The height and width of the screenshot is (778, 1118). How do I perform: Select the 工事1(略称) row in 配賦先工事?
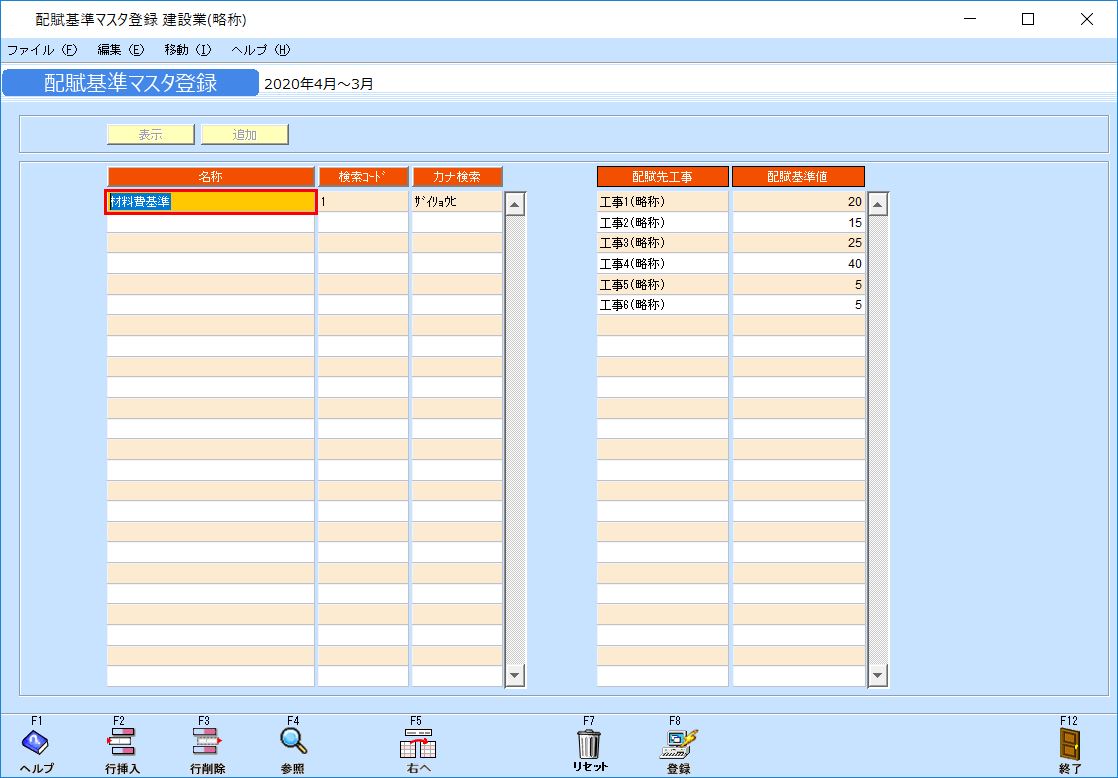(662, 202)
